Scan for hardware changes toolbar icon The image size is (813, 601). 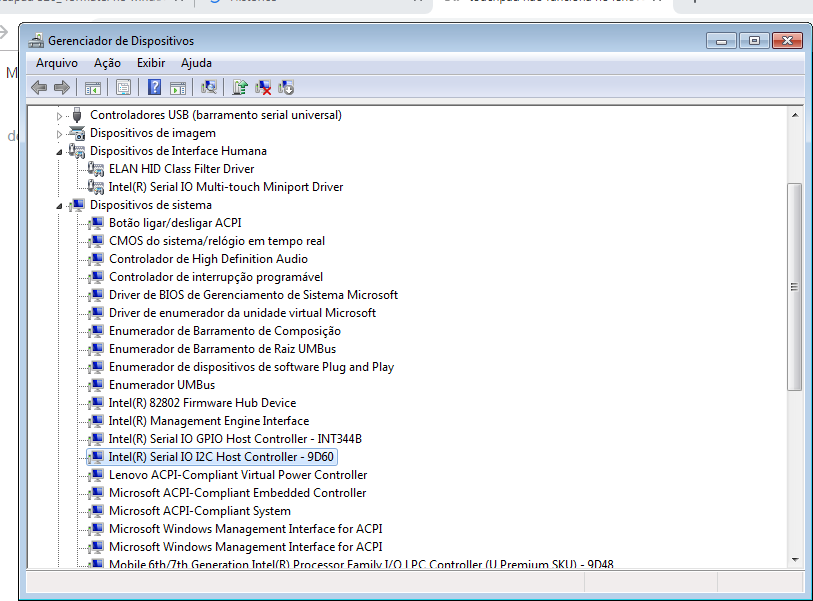coord(209,87)
